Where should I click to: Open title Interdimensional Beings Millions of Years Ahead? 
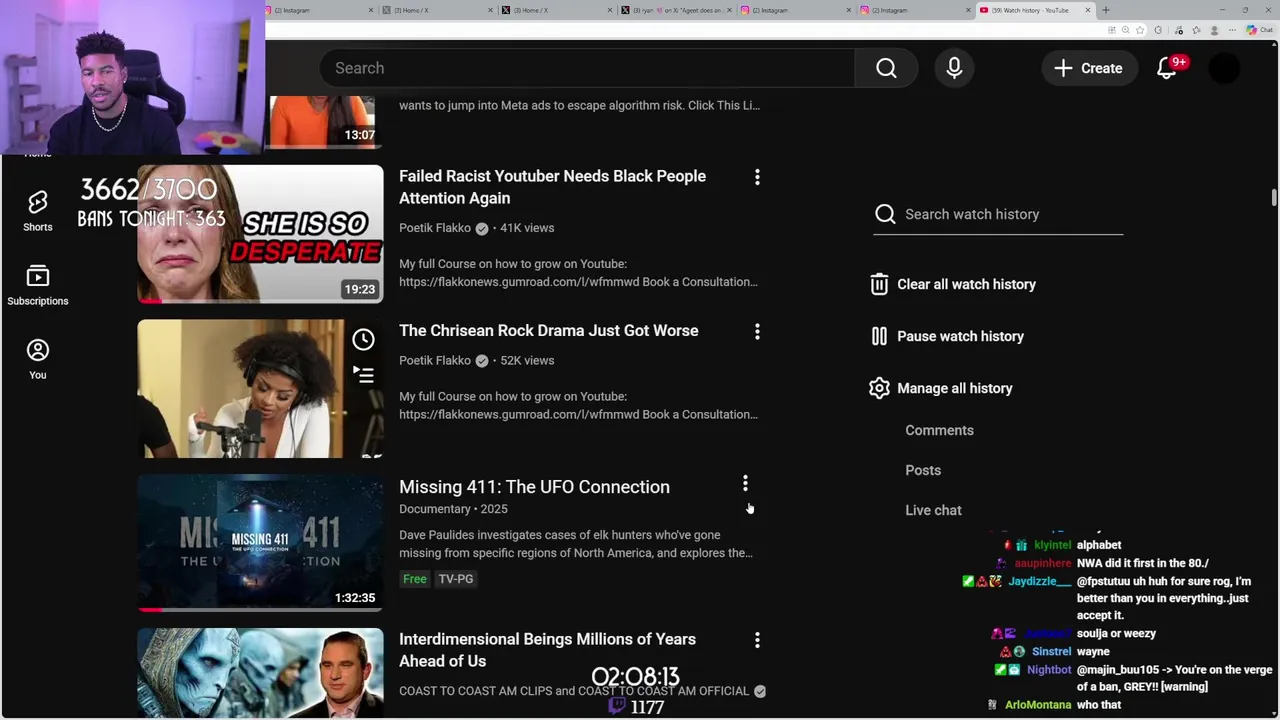click(547, 650)
